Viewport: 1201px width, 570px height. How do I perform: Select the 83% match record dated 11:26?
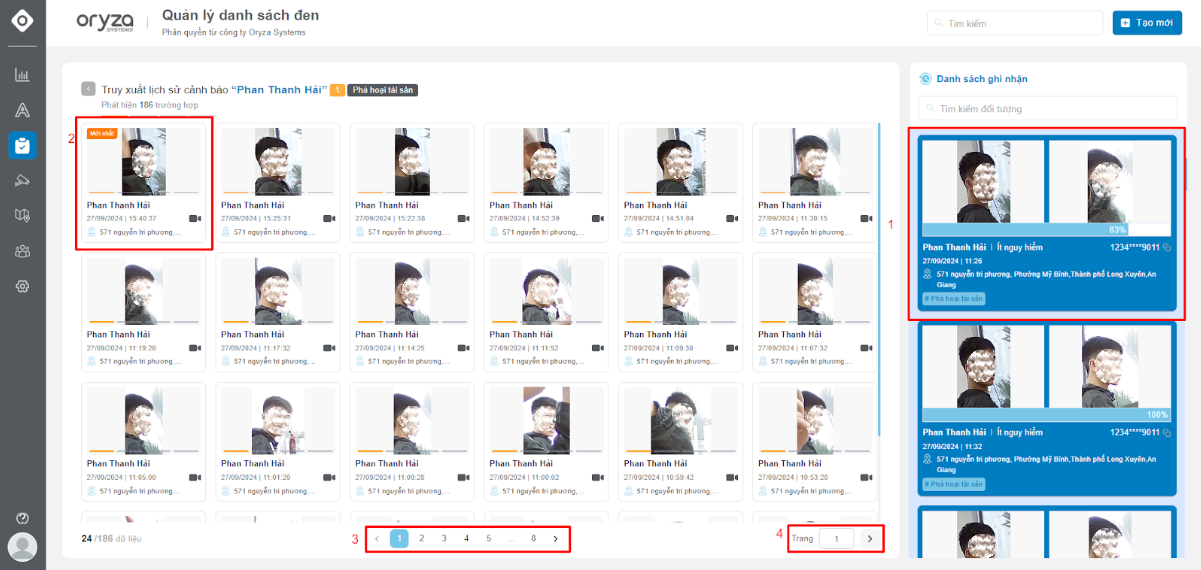click(x=1047, y=223)
